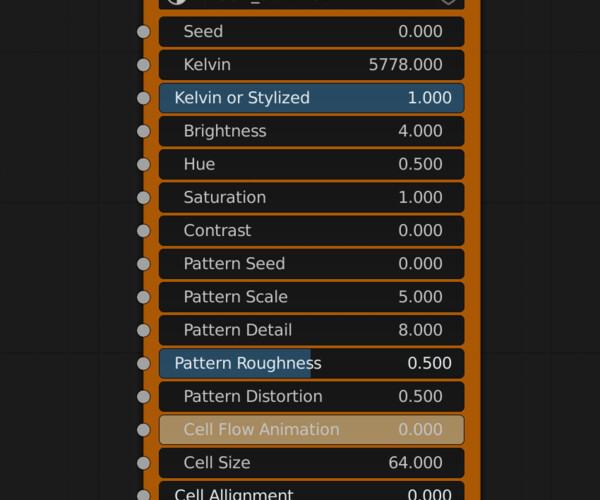
Task: Click the Pattern Roughness slider
Action: point(311,363)
